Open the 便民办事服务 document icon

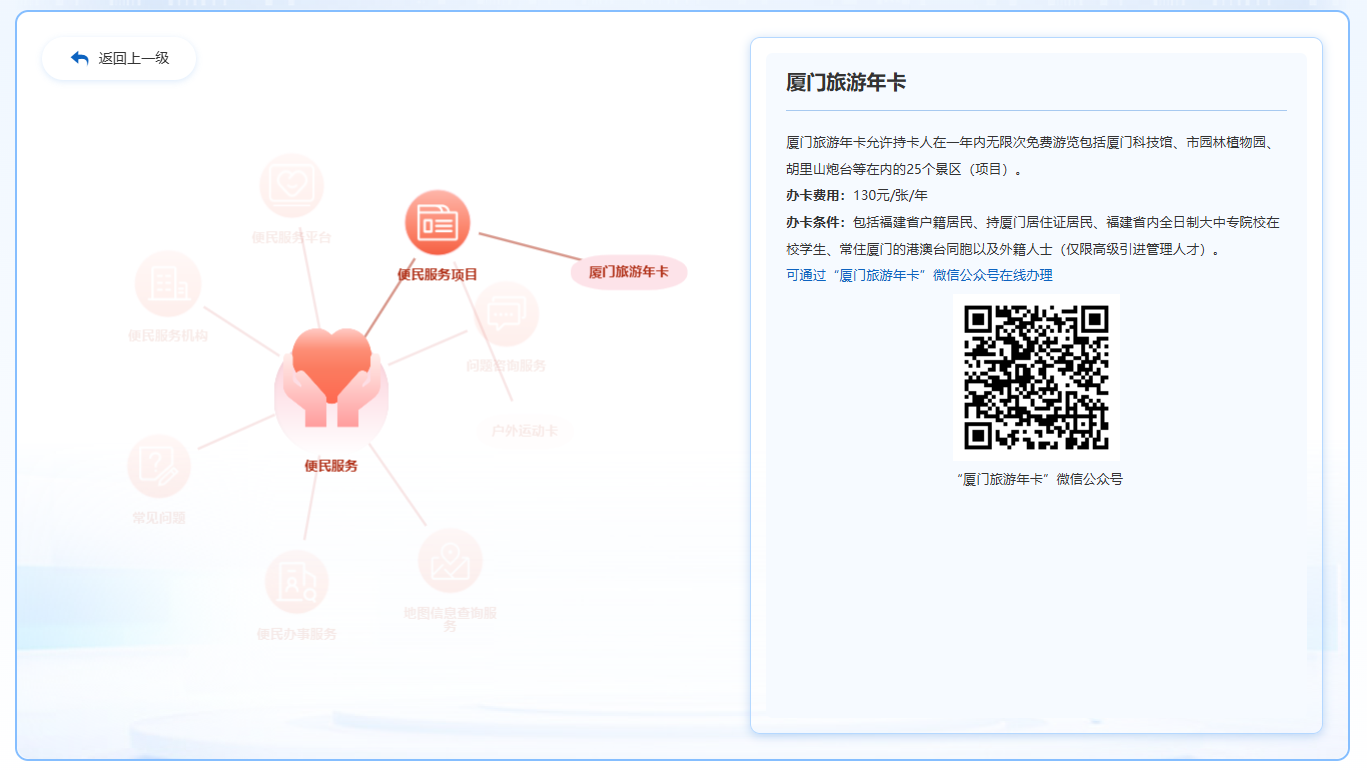297,582
